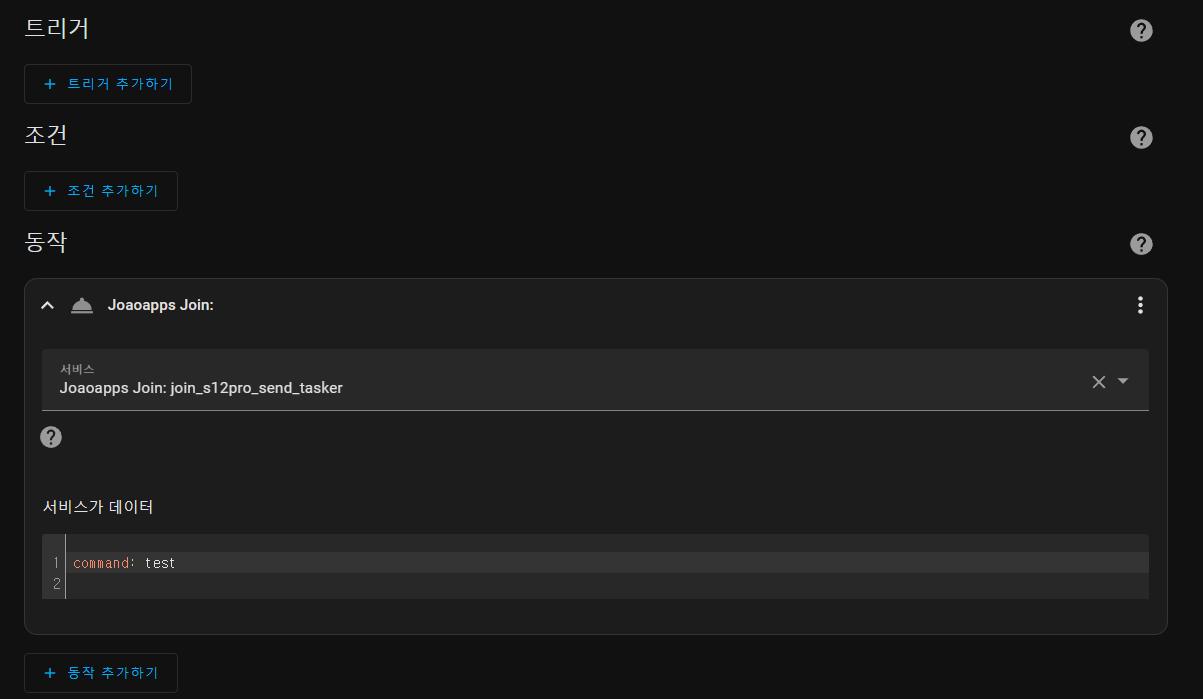This screenshot has width=1203, height=699.
Task: Click the service bell icon on action card
Action: coord(82,306)
